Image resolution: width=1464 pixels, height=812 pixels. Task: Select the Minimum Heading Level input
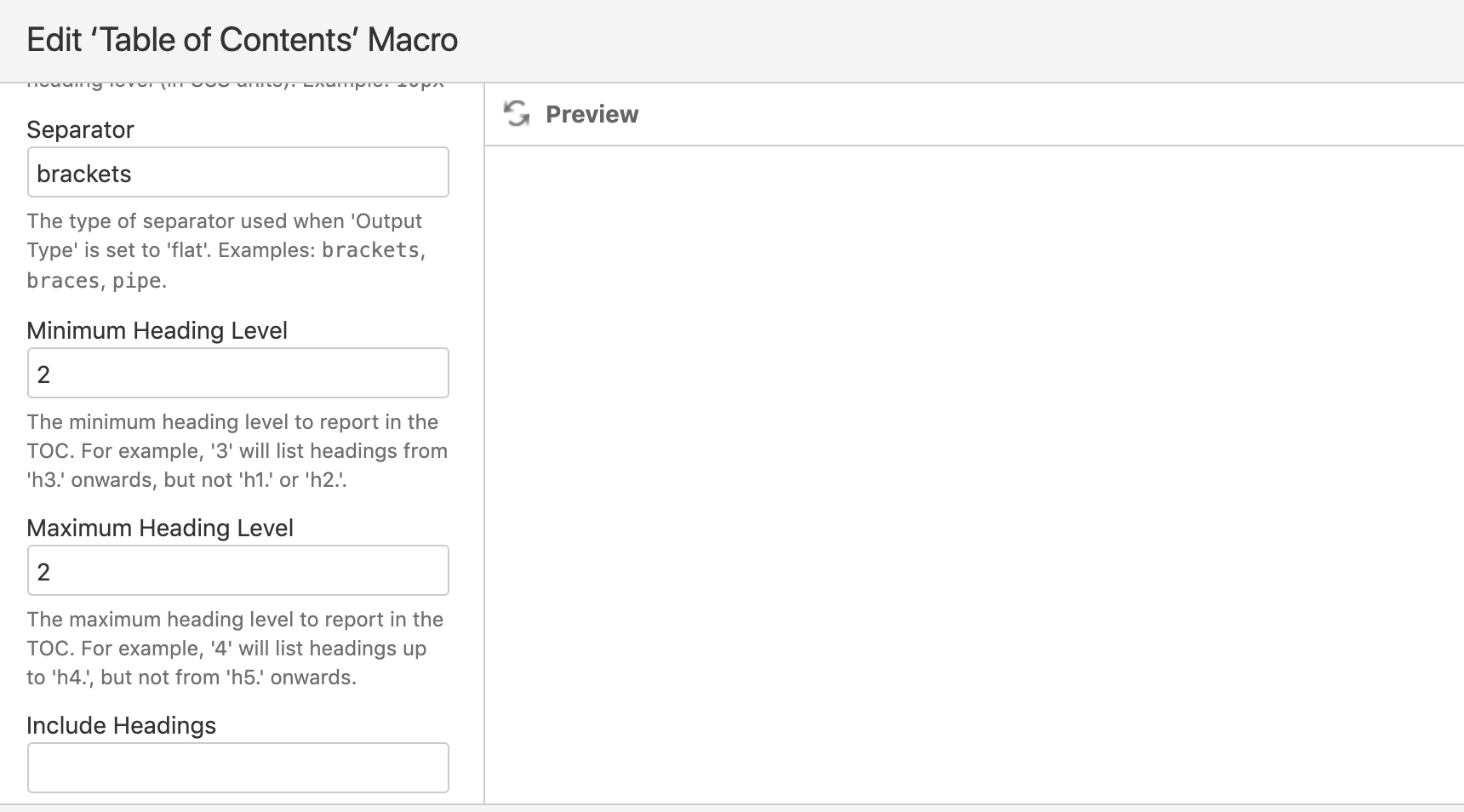point(238,373)
